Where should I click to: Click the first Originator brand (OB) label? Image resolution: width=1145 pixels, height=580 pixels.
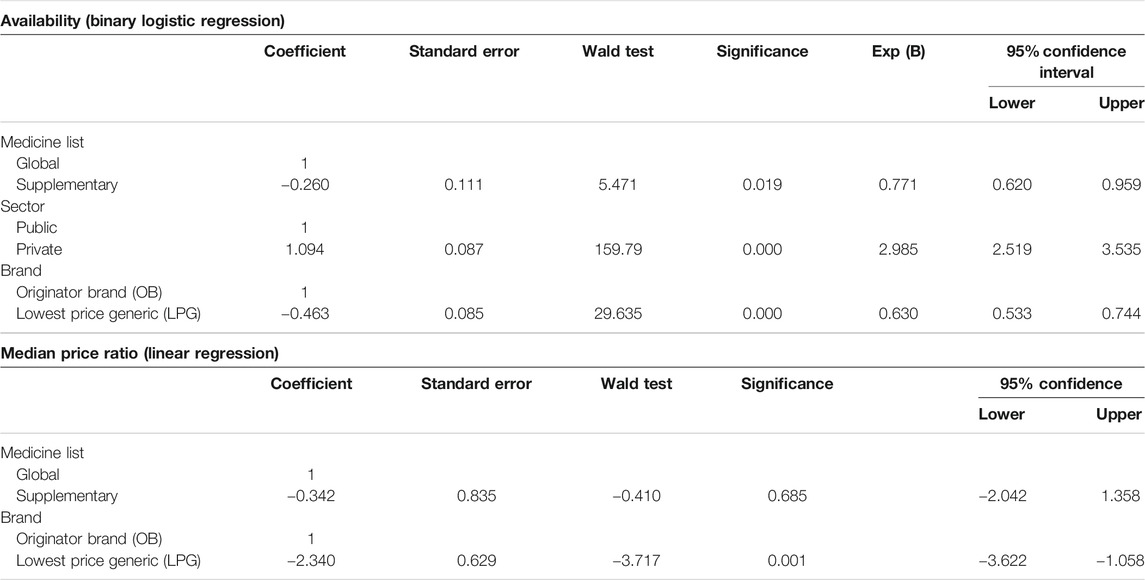click(89, 292)
